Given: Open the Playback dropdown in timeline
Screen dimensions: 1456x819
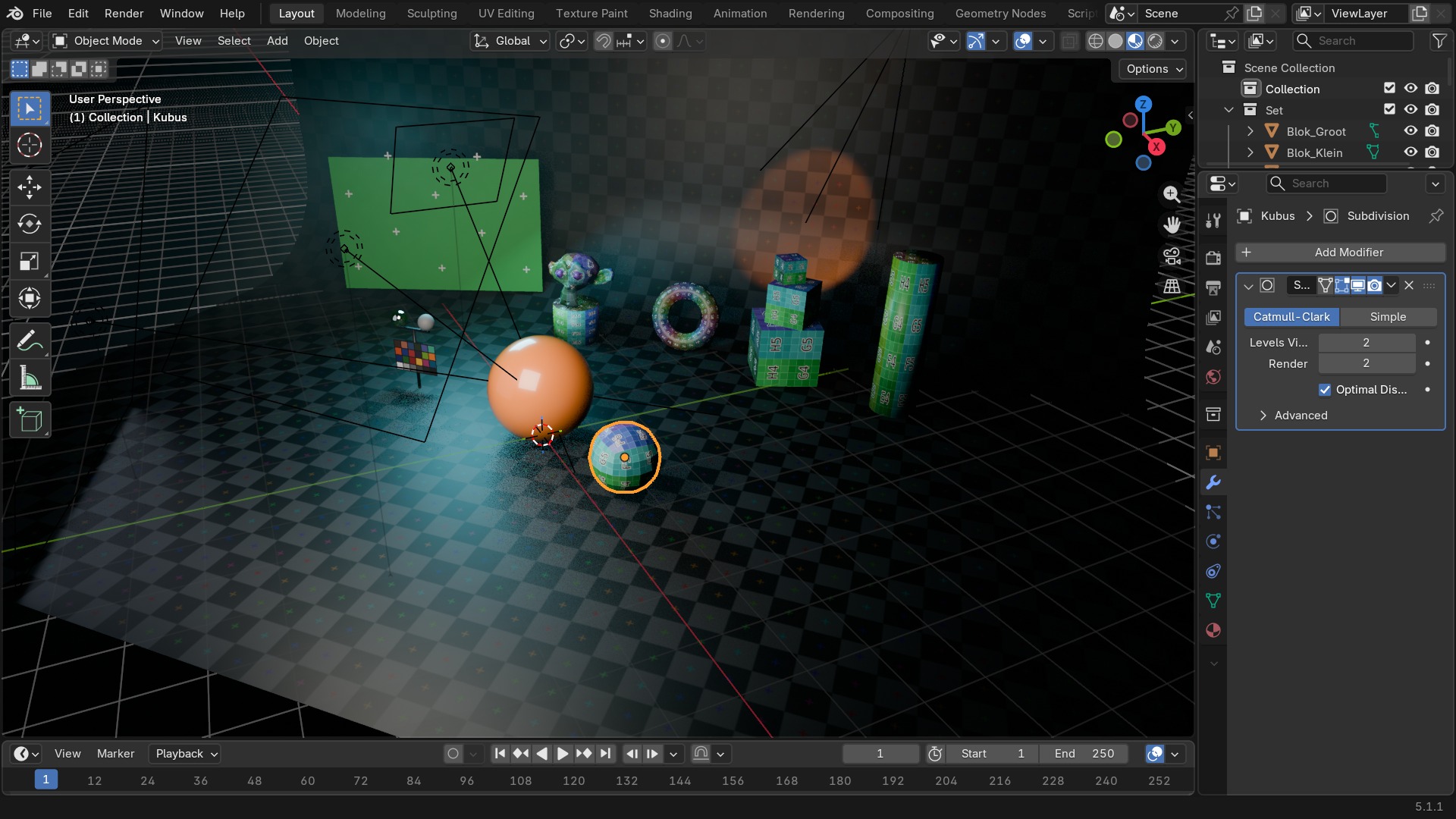Looking at the screenshot, I should coord(184,754).
